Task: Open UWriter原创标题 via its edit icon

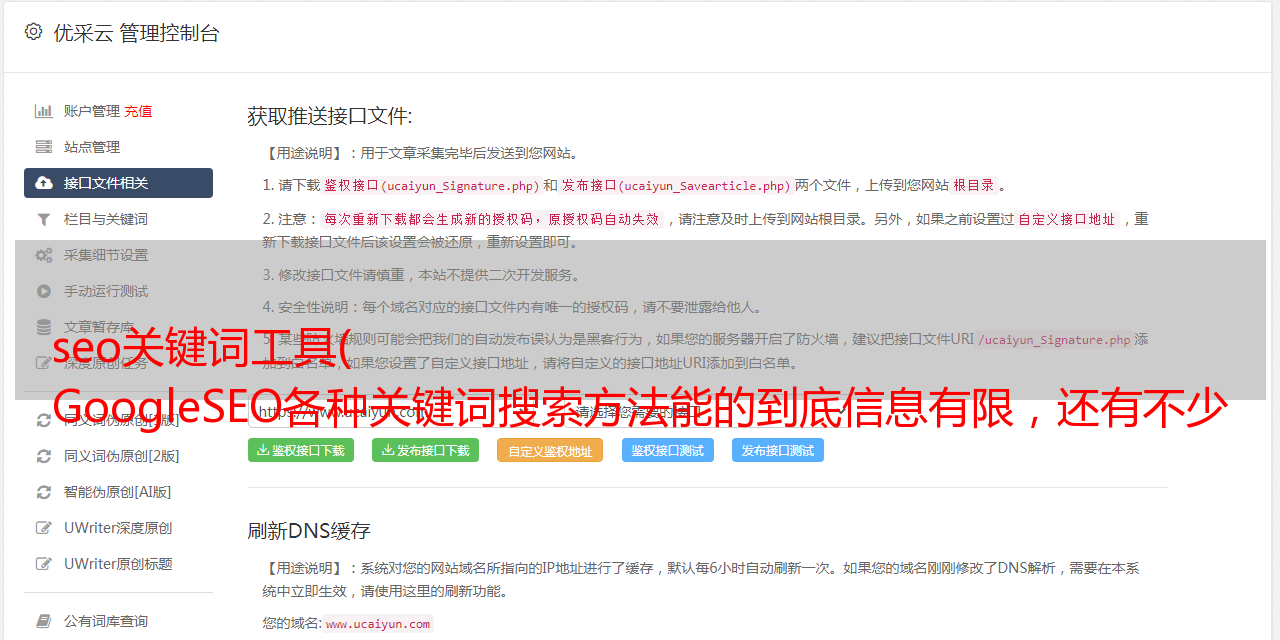Action: pos(44,564)
